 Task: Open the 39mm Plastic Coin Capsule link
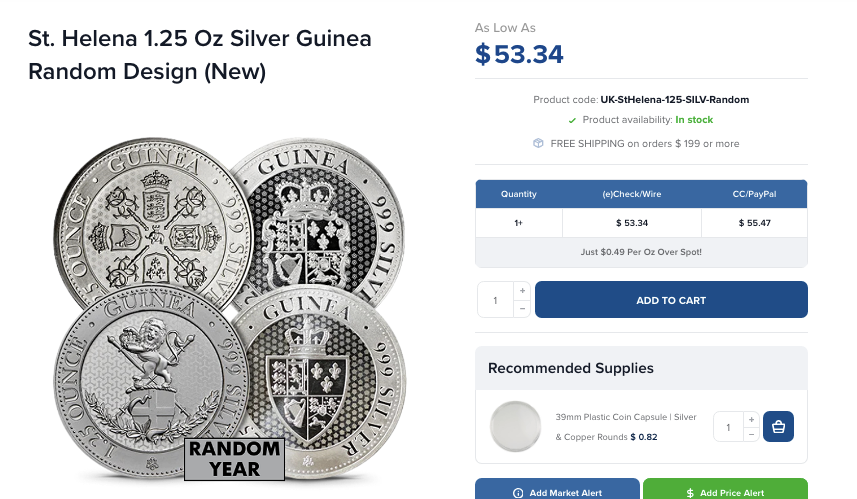[x=625, y=416]
